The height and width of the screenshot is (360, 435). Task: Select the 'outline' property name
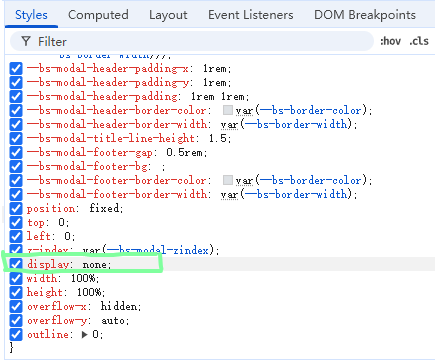point(48,334)
